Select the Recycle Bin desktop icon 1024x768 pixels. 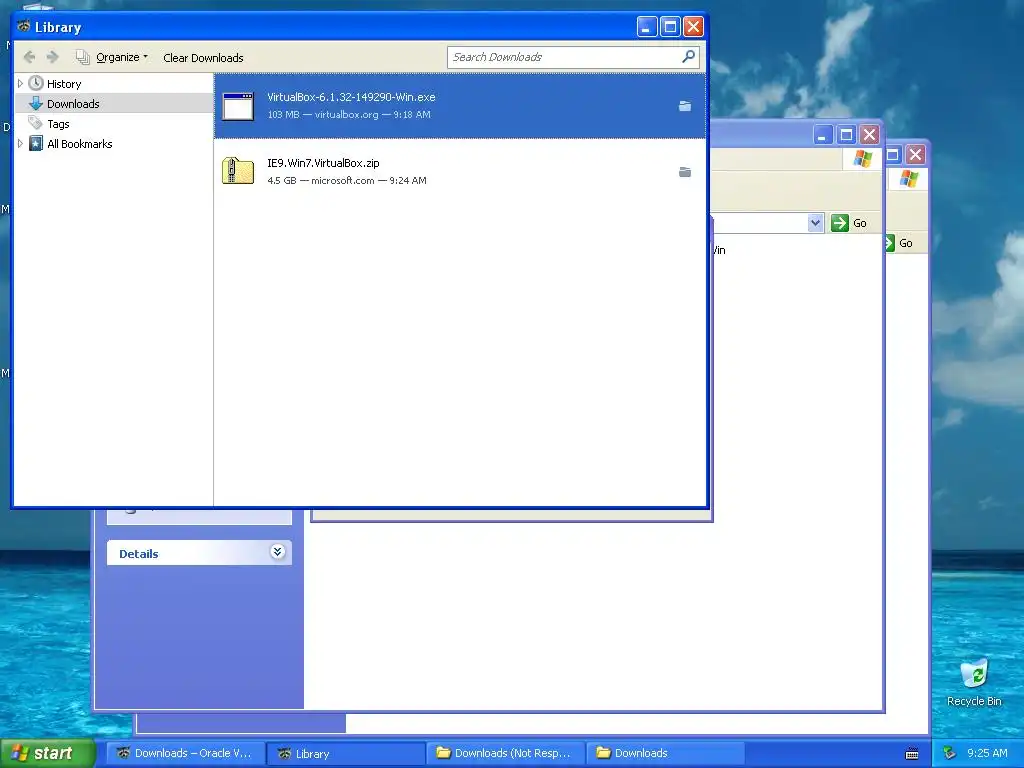[974, 682]
